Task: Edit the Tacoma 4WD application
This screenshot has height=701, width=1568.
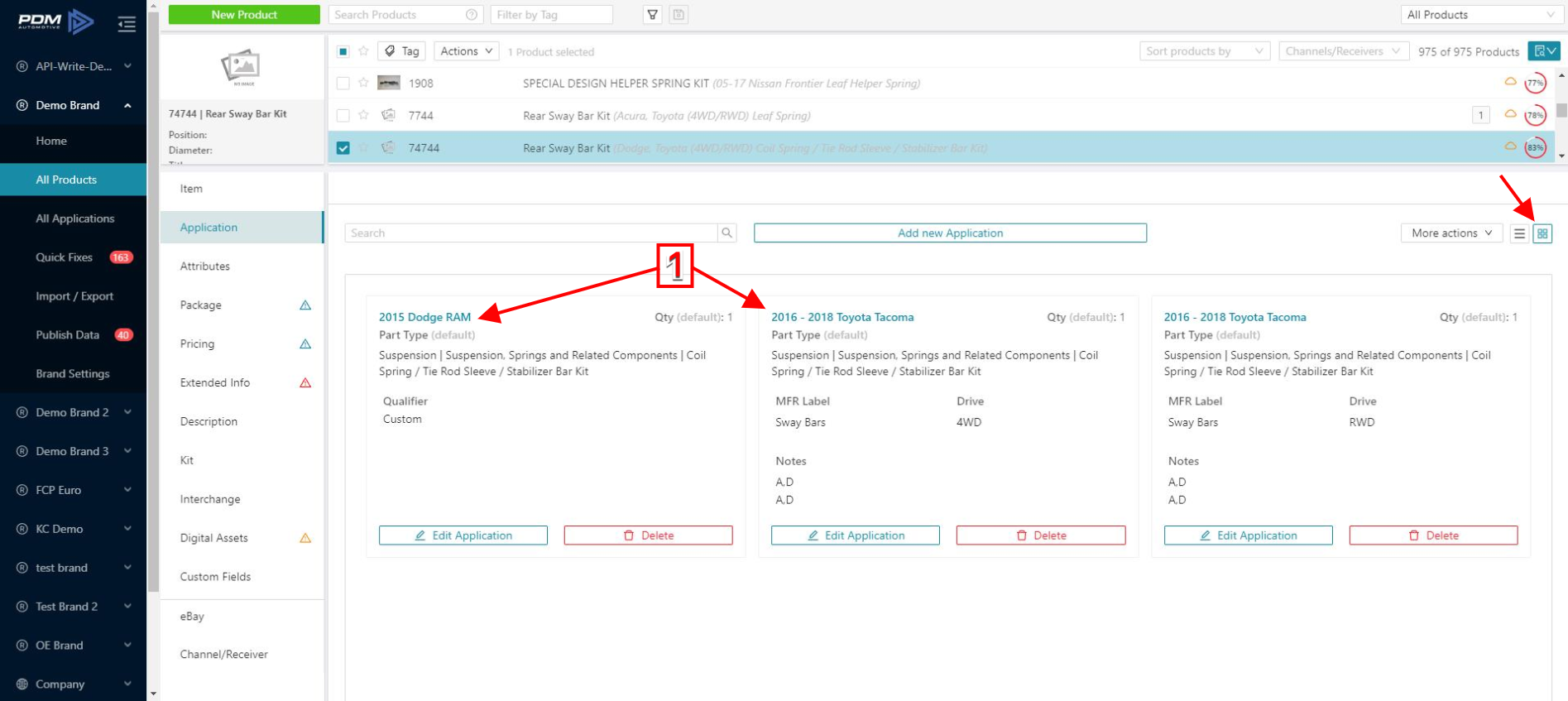Action: click(856, 535)
